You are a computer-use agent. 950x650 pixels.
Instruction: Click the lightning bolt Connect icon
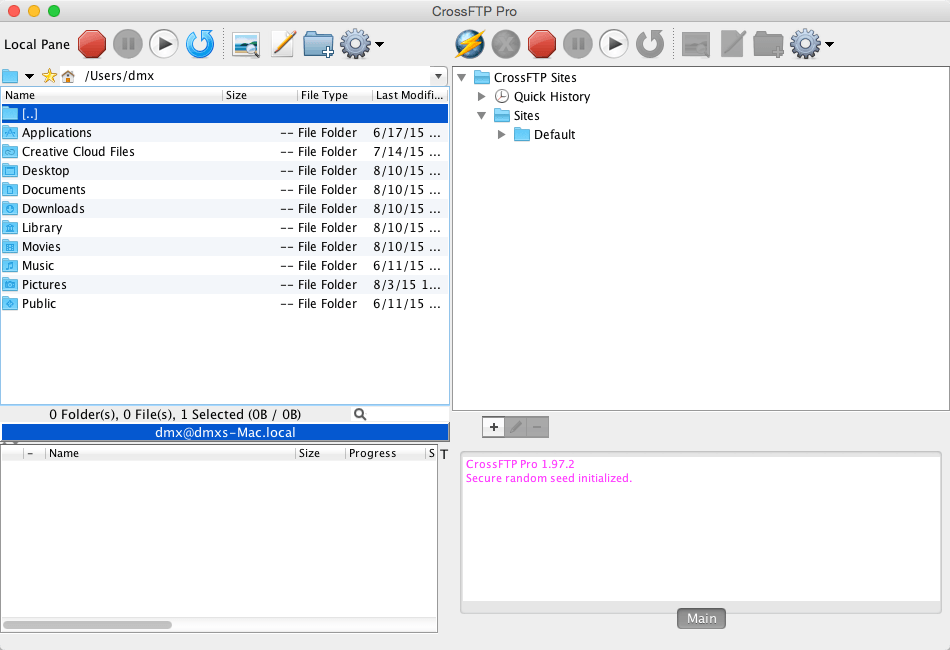[x=470, y=44]
